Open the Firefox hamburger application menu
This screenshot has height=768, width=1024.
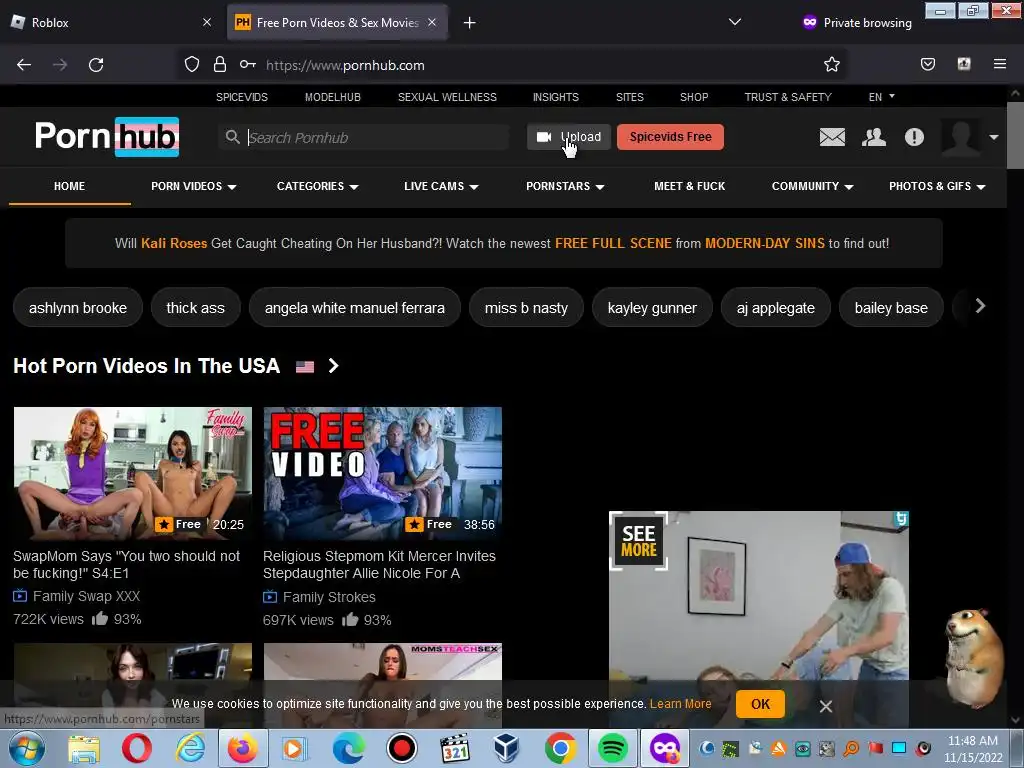[999, 64]
